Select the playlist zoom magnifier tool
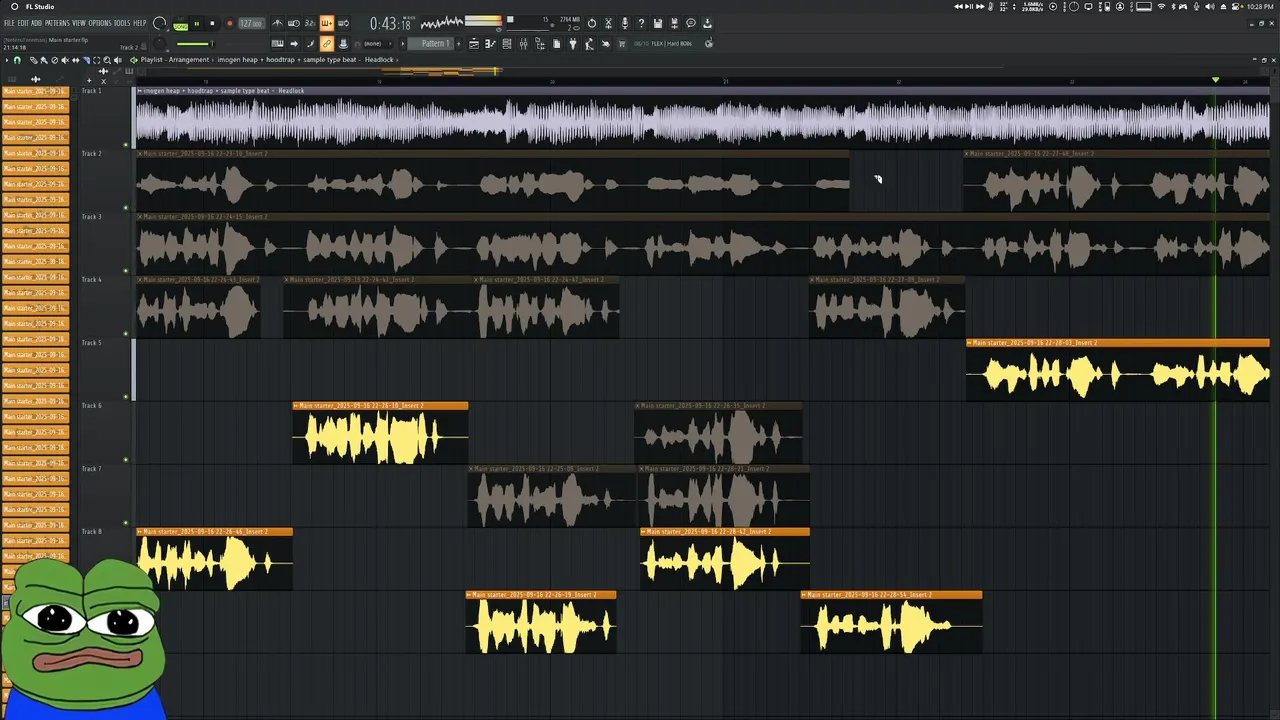 107,60
